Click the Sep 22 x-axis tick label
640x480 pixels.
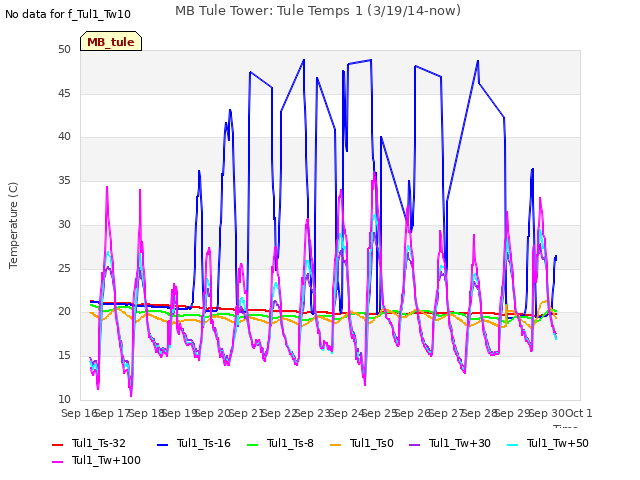point(280,413)
